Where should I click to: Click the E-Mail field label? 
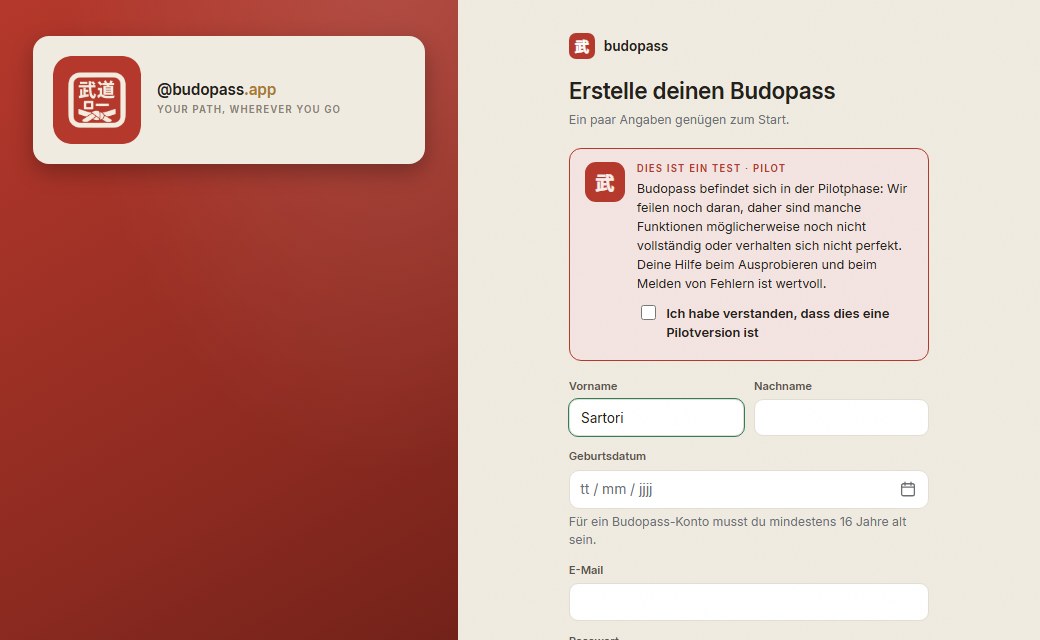(586, 570)
